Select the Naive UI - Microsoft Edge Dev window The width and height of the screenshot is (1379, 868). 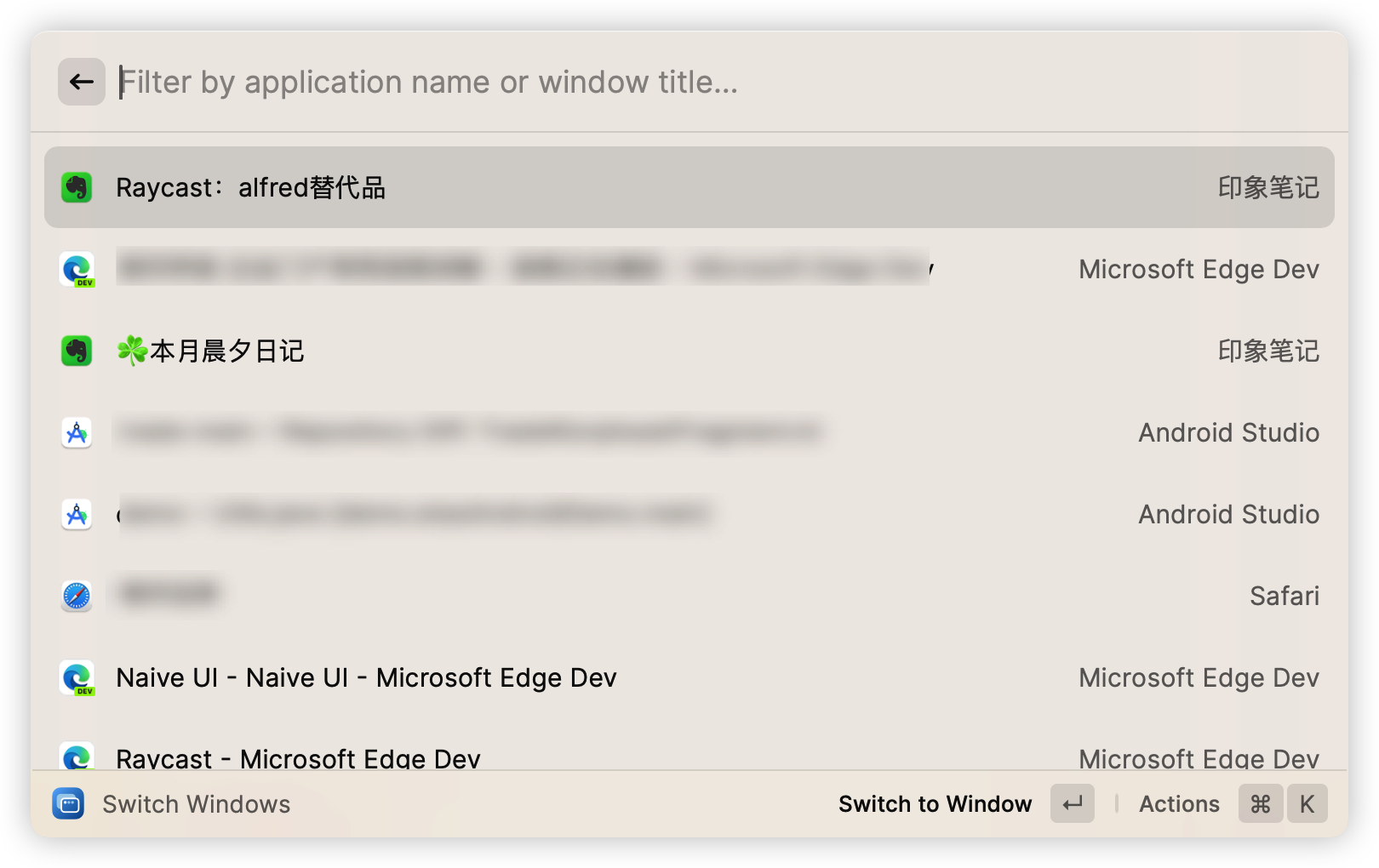(689, 677)
